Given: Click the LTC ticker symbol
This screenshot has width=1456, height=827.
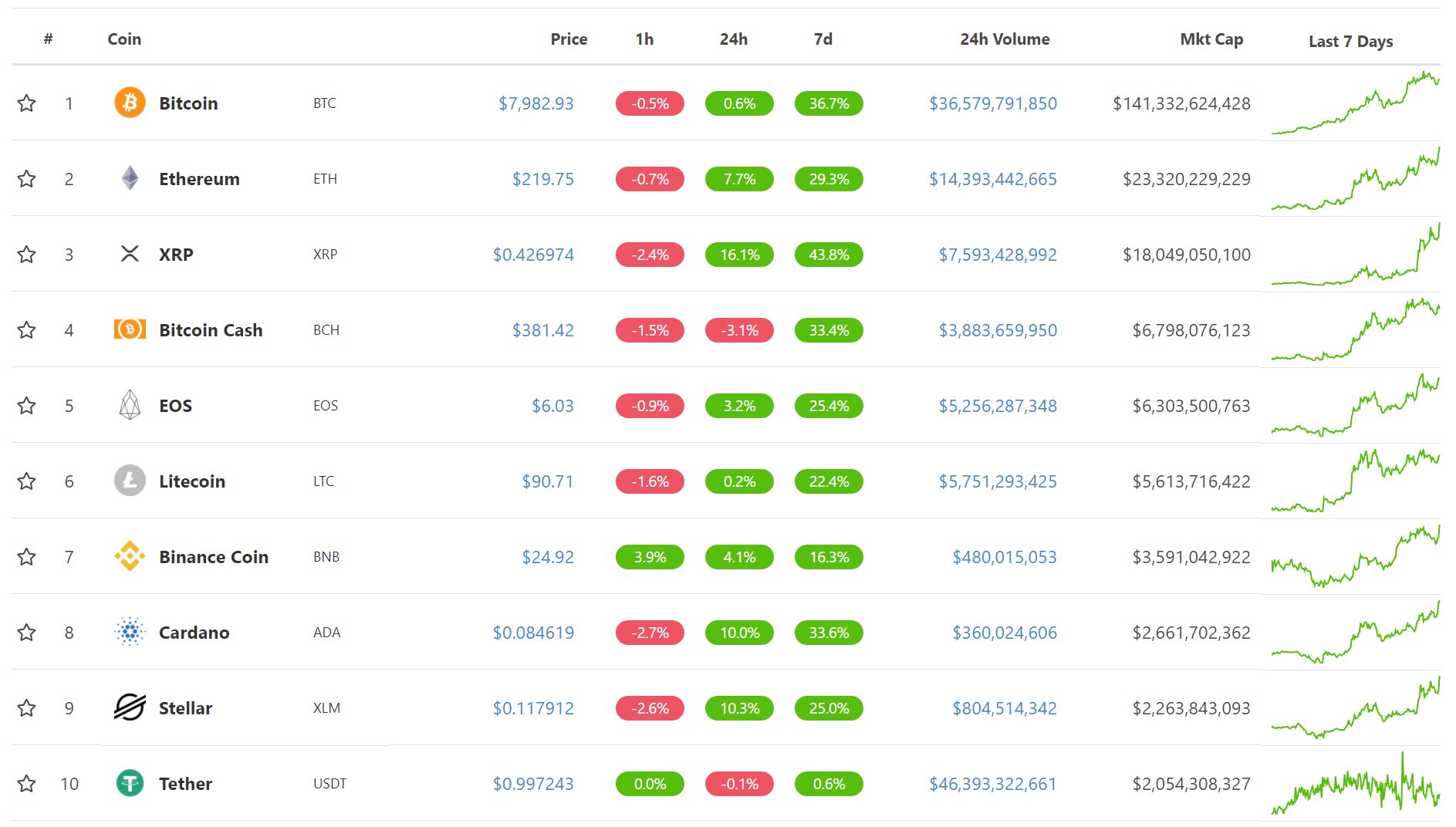Looking at the screenshot, I should [324, 481].
